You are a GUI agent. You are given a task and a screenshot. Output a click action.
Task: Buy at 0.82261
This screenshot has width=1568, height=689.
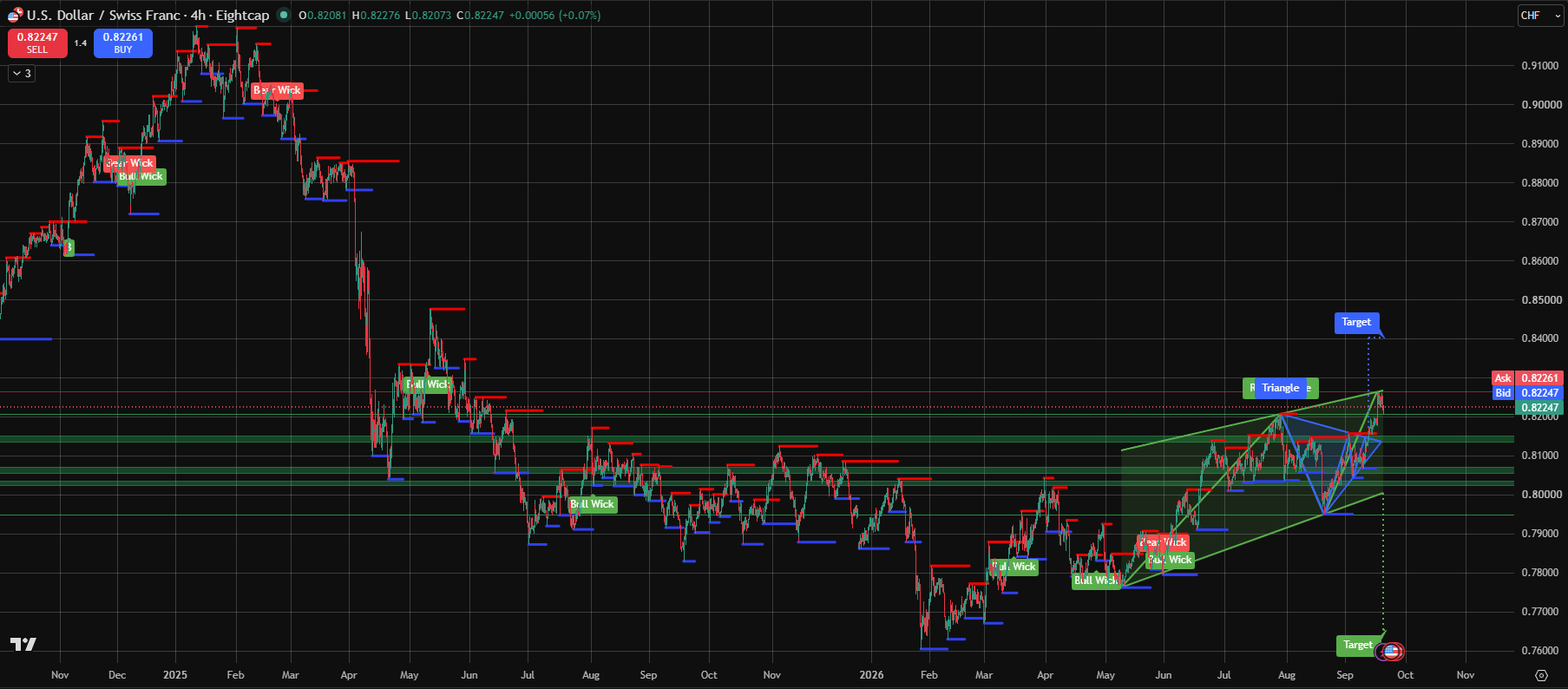123,43
